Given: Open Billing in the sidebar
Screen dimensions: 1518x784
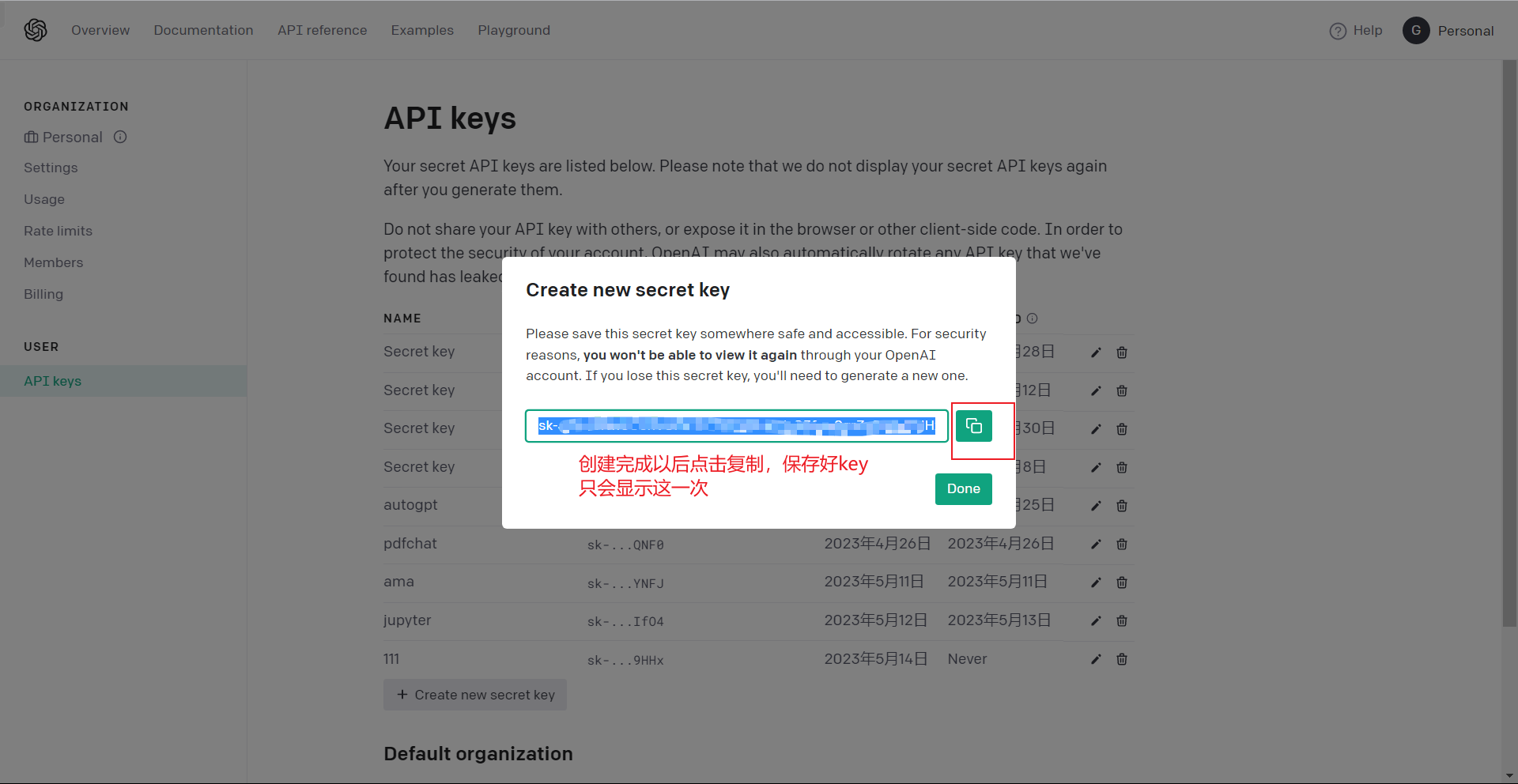Looking at the screenshot, I should point(43,294).
